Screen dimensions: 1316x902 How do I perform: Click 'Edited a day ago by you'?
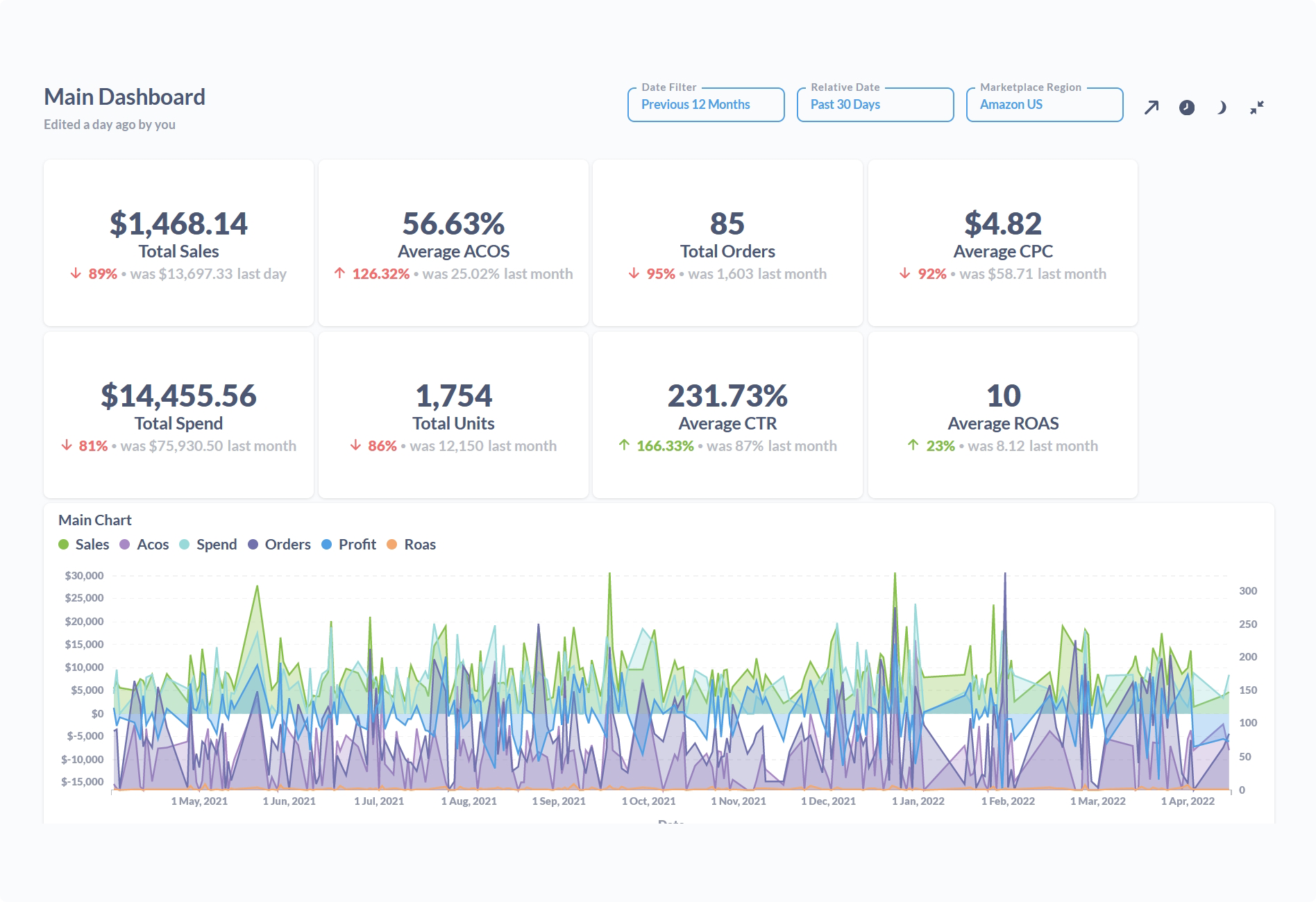(110, 125)
